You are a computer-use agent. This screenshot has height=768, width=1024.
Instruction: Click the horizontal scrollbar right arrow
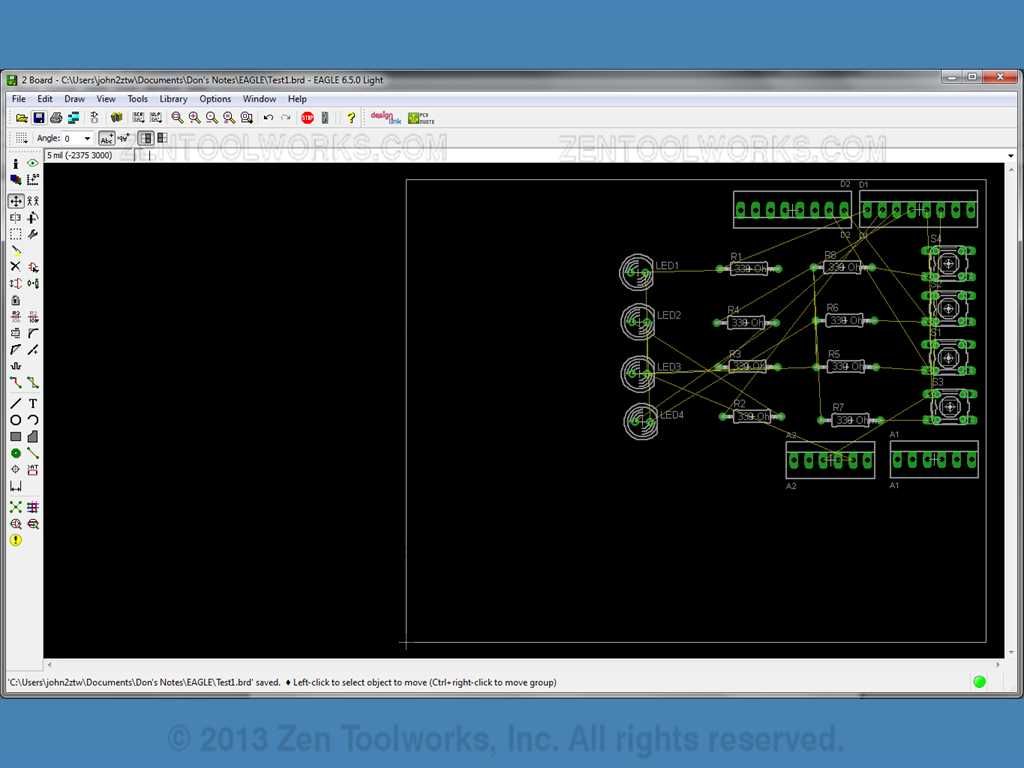997,665
